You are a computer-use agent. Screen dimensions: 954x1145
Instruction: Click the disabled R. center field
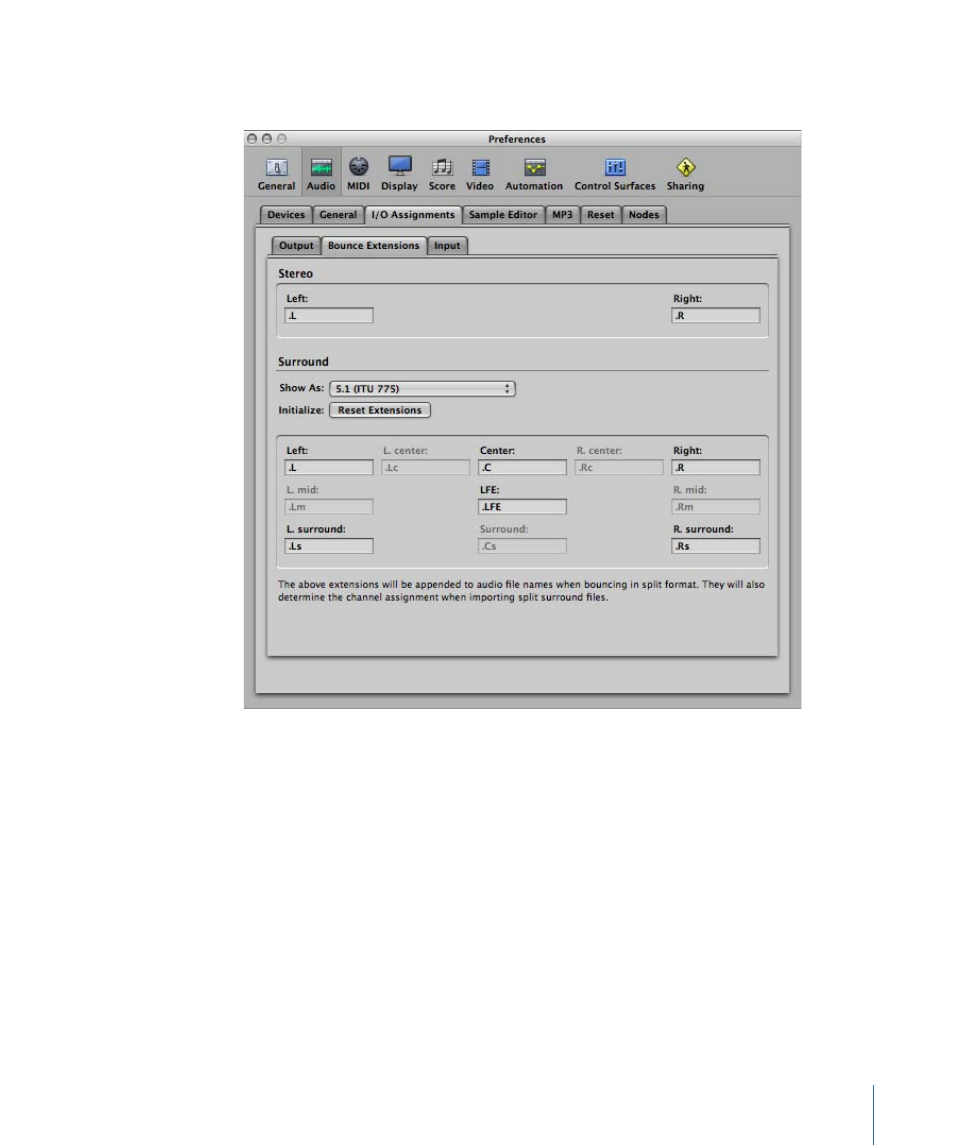[x=619, y=467]
